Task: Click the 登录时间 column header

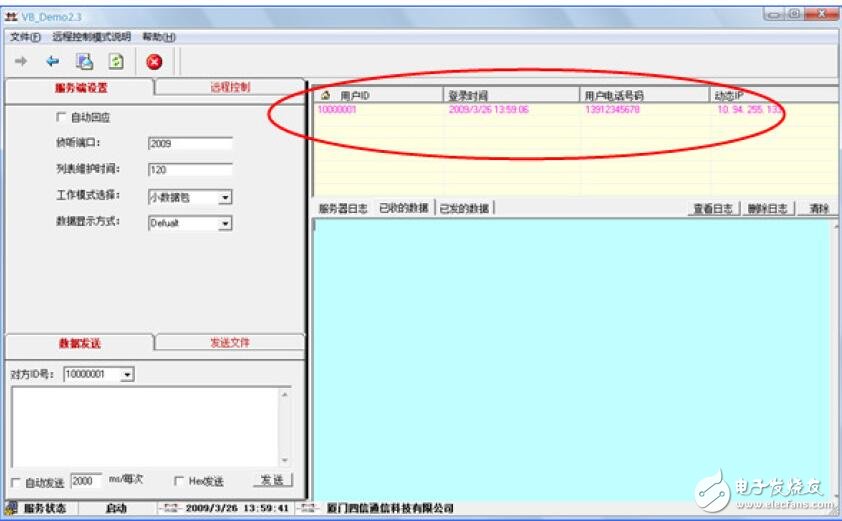Action: coord(511,96)
